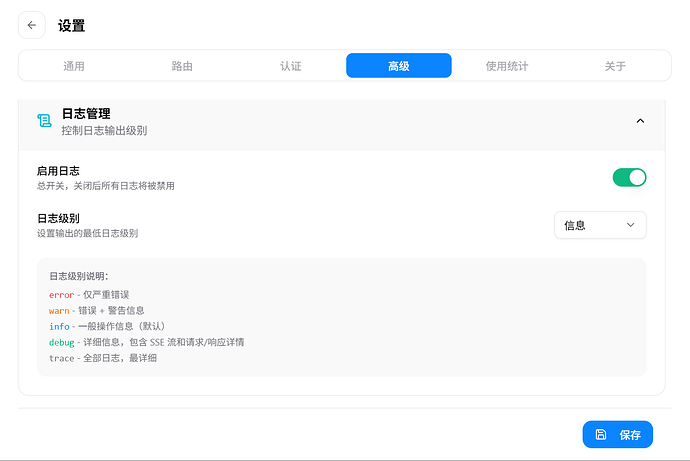Image resolution: width=690 pixels, height=461 pixels.
Task: Click the red error level label
Action: pos(62,295)
